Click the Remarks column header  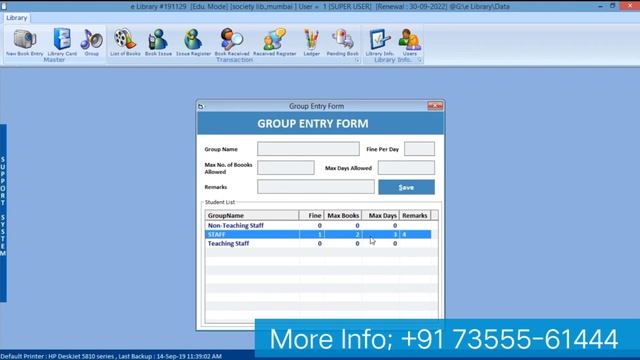coord(415,216)
